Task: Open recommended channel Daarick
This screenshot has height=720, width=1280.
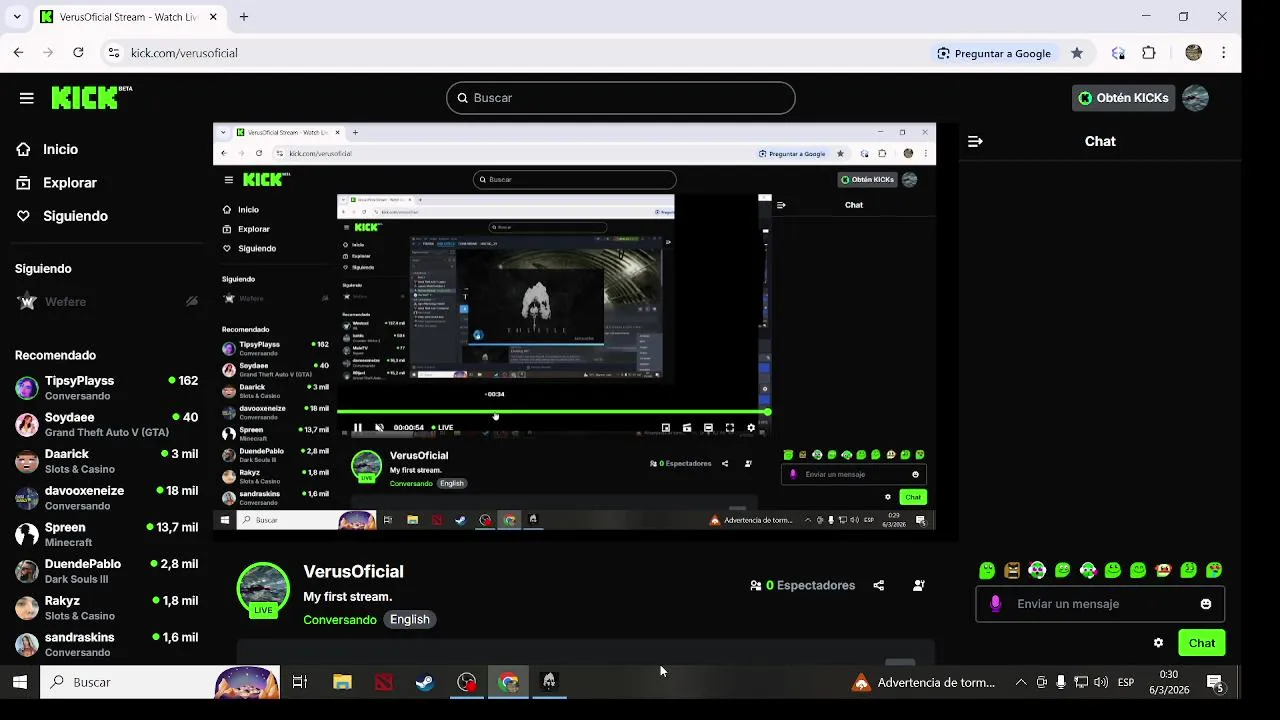Action: [x=106, y=461]
